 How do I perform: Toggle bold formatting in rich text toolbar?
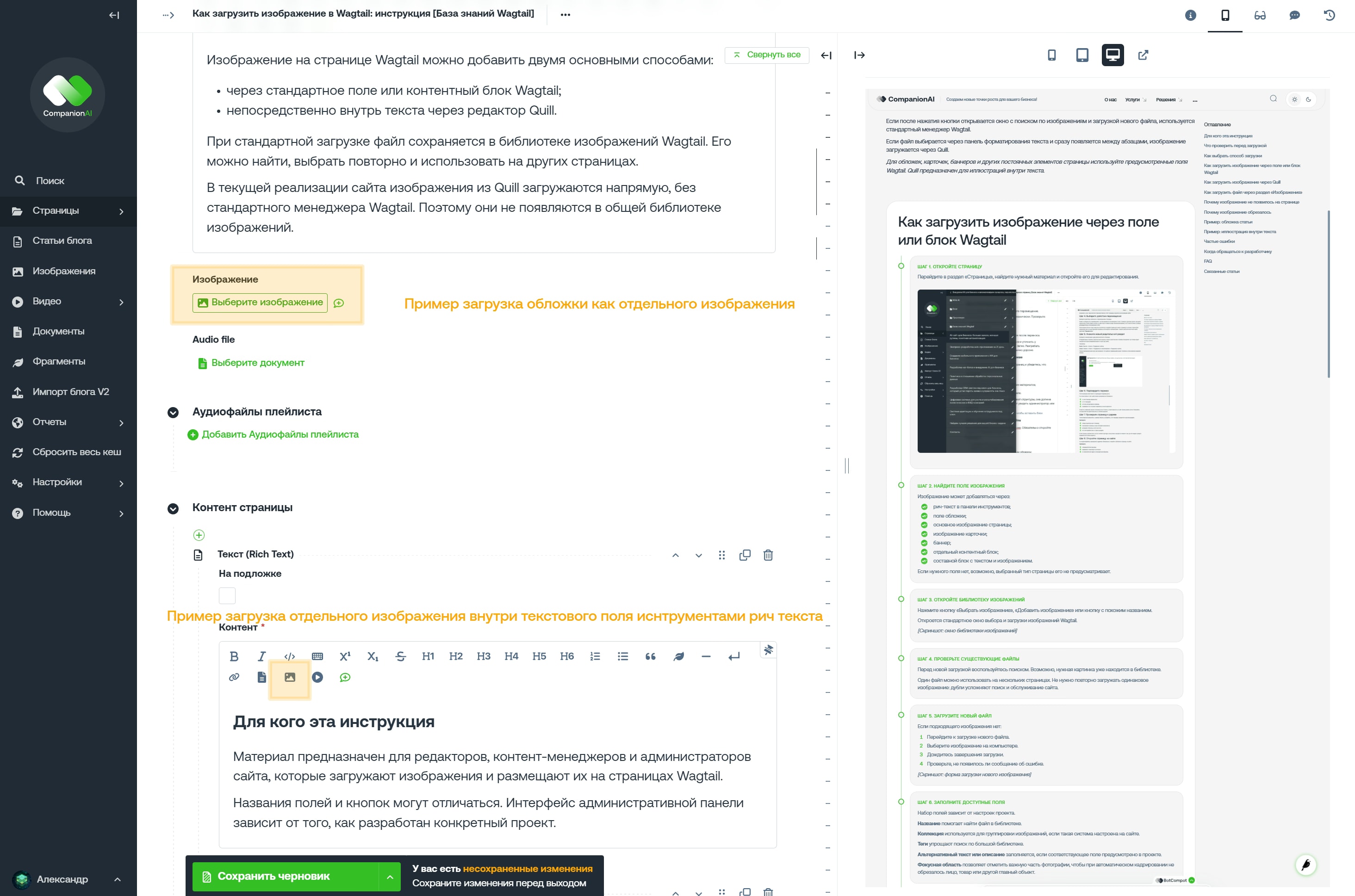[x=234, y=656]
